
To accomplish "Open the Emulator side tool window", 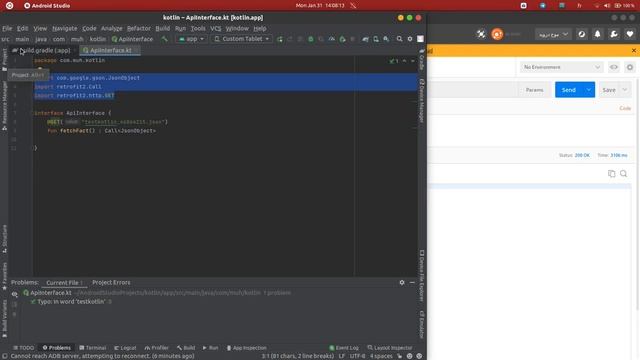I will 422,324.
